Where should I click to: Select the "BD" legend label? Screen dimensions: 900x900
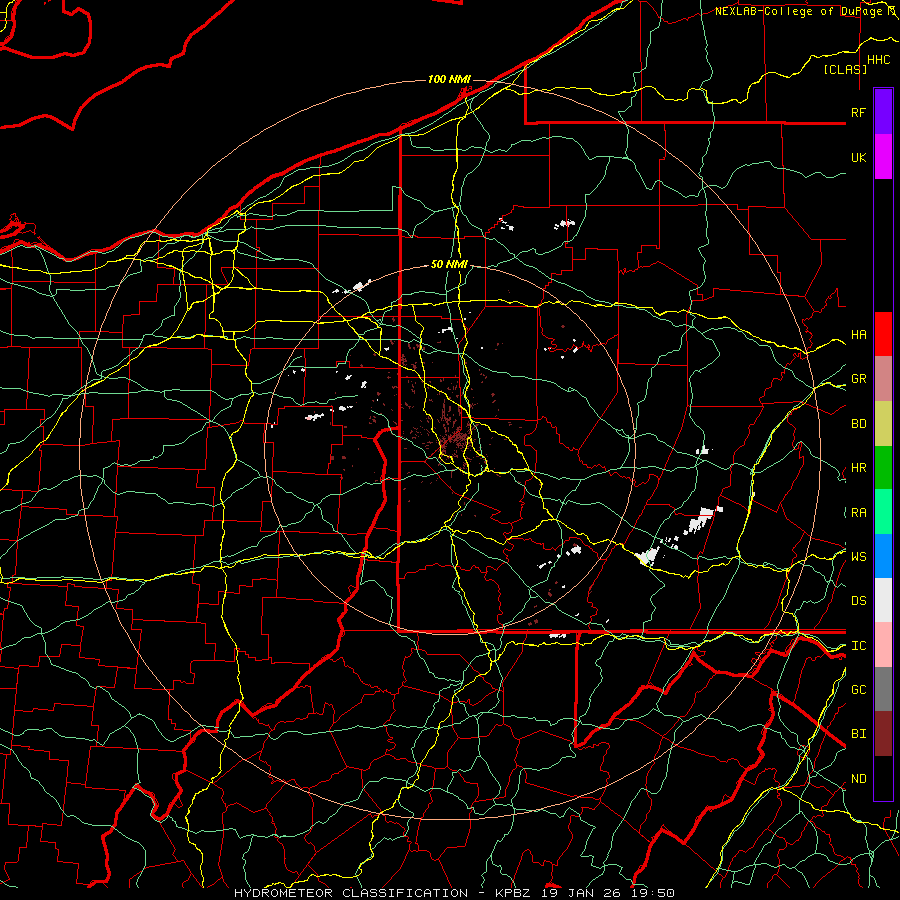[858, 424]
